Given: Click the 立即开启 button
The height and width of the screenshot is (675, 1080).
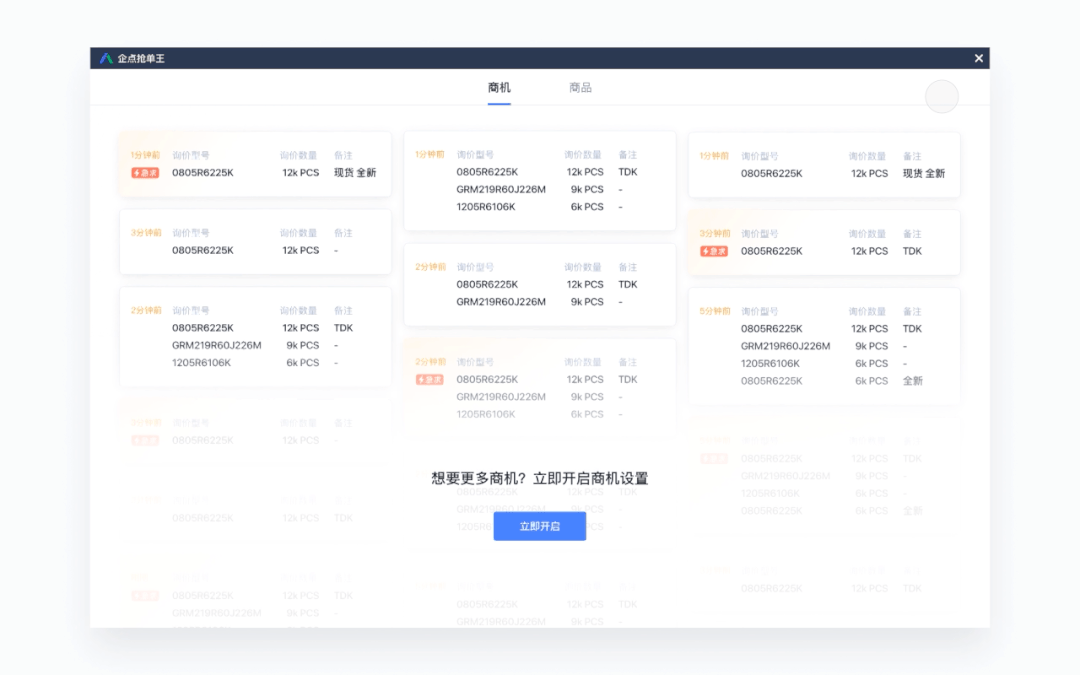Looking at the screenshot, I should click(539, 526).
